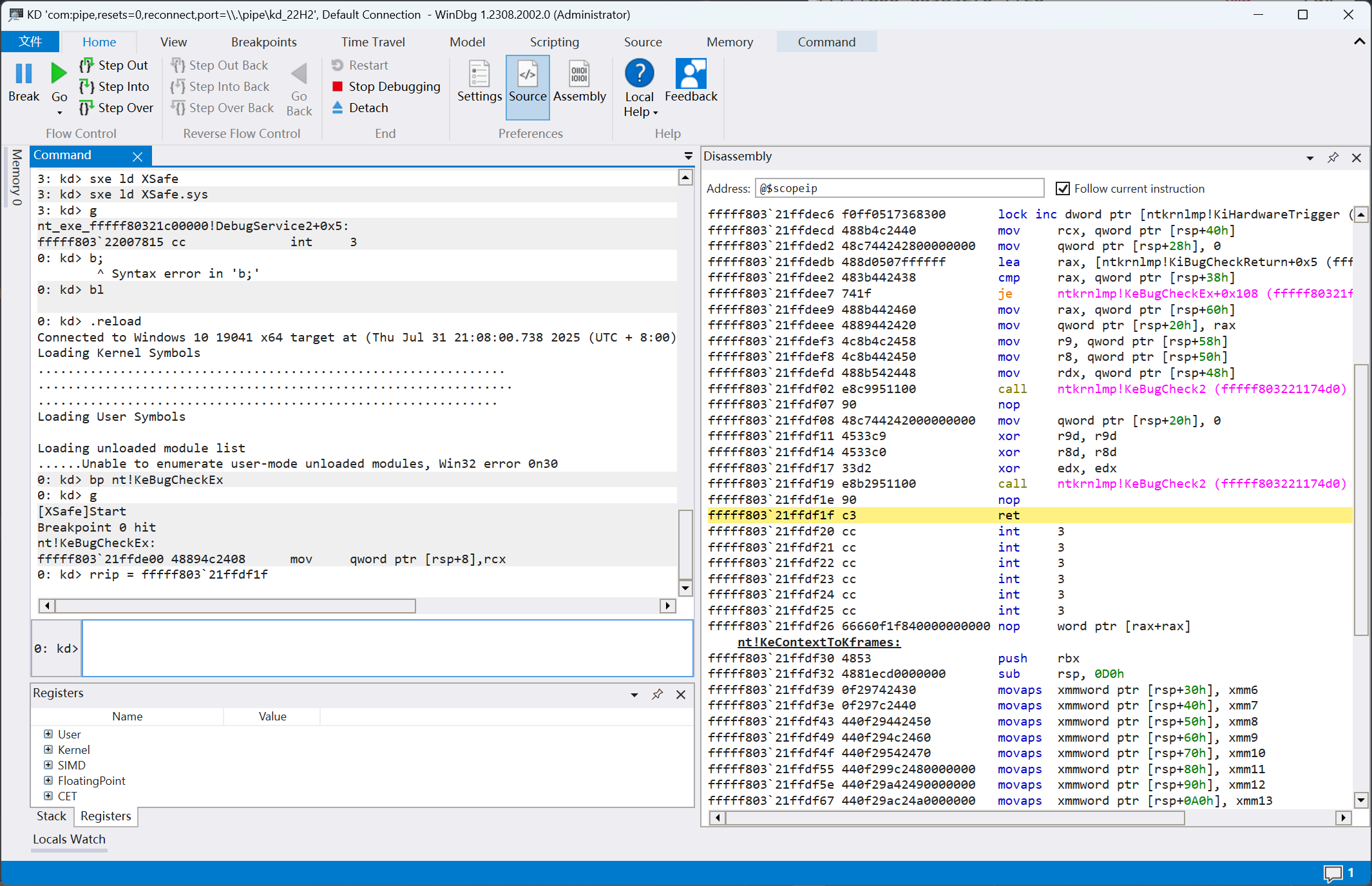The width and height of the screenshot is (1372, 886).
Task: Click the Step Out Back button
Action: (x=220, y=65)
